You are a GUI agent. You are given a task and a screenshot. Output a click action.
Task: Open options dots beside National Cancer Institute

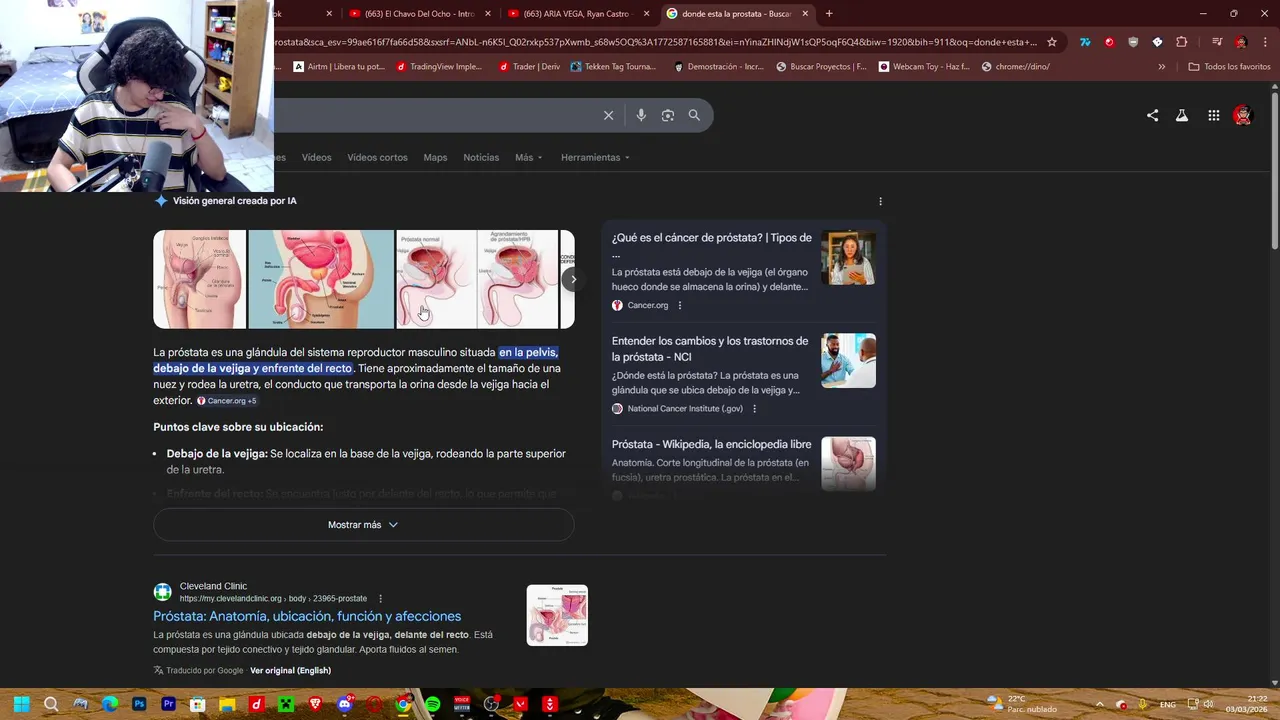click(x=754, y=408)
